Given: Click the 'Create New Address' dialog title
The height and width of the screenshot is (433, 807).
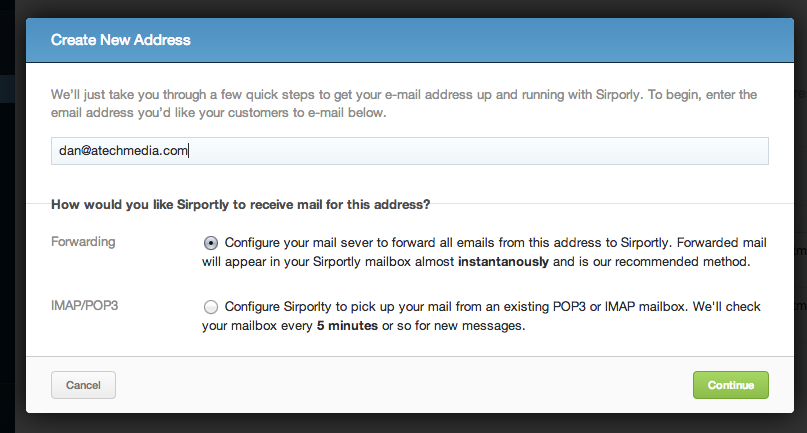Looking at the screenshot, I should (x=120, y=41).
